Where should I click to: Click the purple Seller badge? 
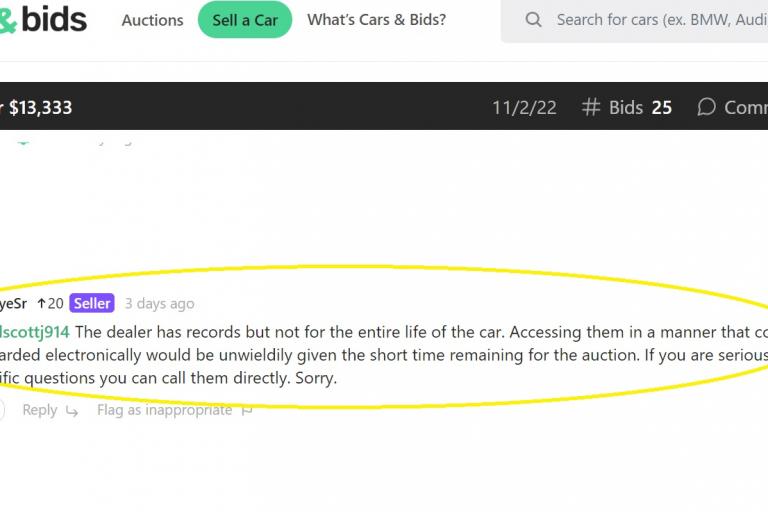[92, 303]
